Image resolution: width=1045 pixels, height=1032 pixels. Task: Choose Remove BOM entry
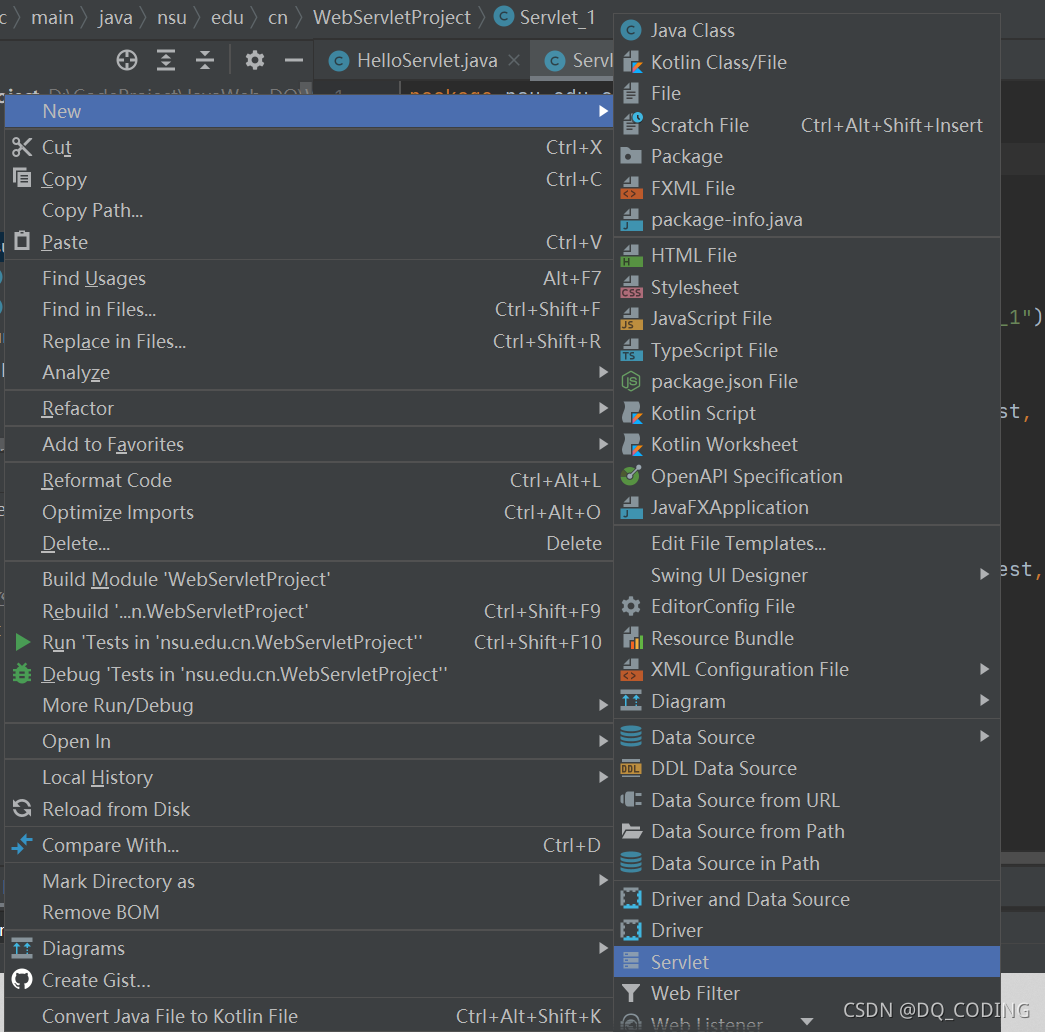coord(309,912)
